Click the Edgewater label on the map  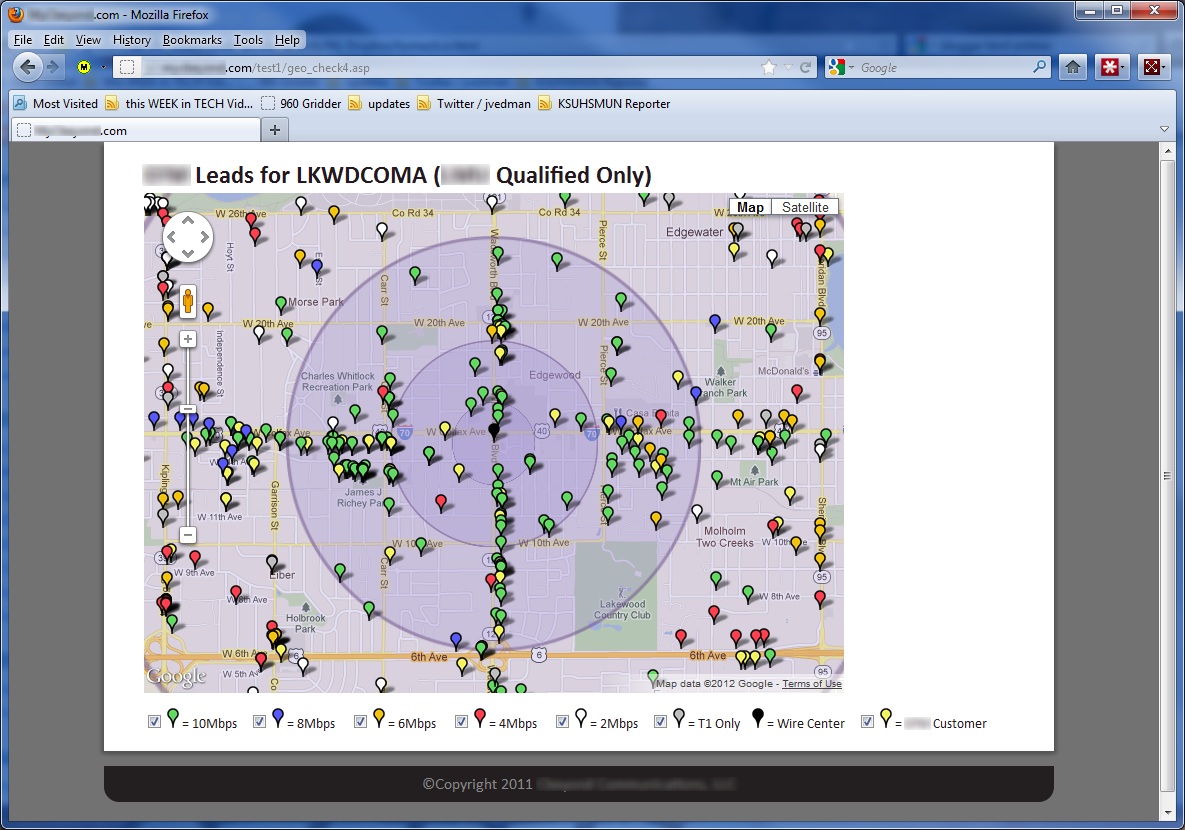[695, 232]
